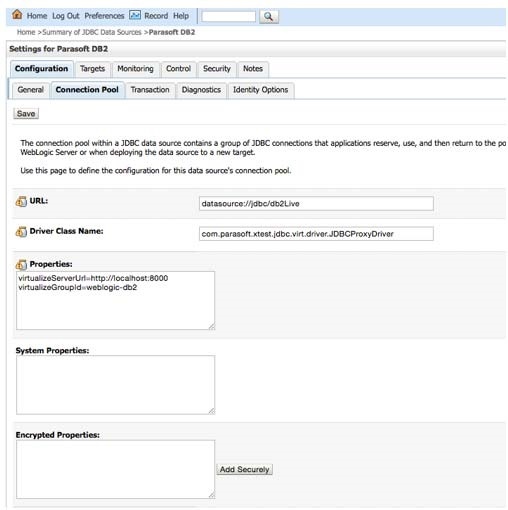
Task: Click the icon beside URL label
Action: click(21, 201)
